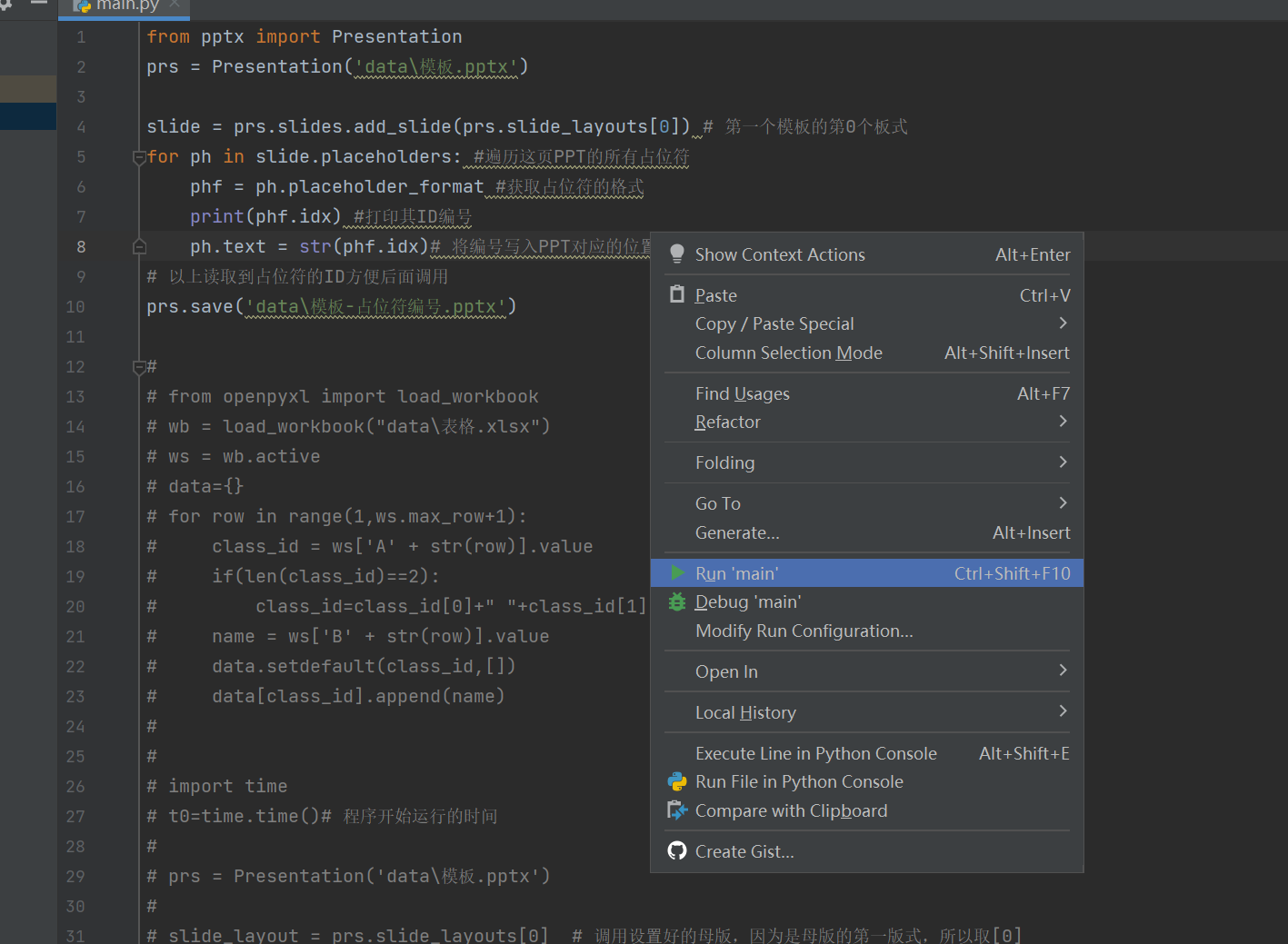Toggle Column Selection Mode in context menu
Viewport: 1288px width, 944px height.
pyautogui.click(x=788, y=353)
